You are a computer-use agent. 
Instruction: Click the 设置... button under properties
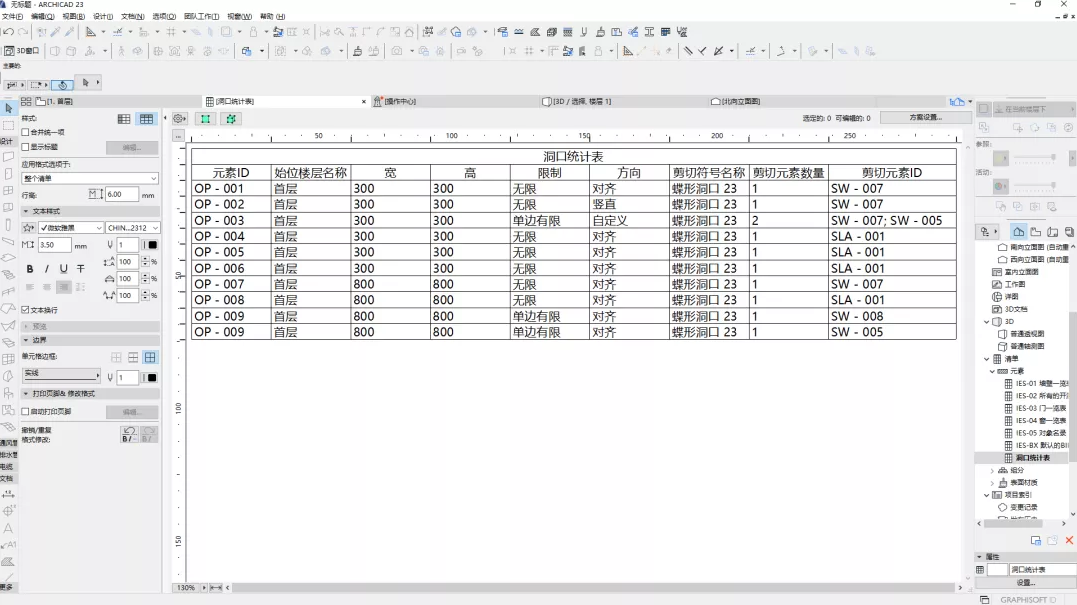pyautogui.click(x=1025, y=582)
